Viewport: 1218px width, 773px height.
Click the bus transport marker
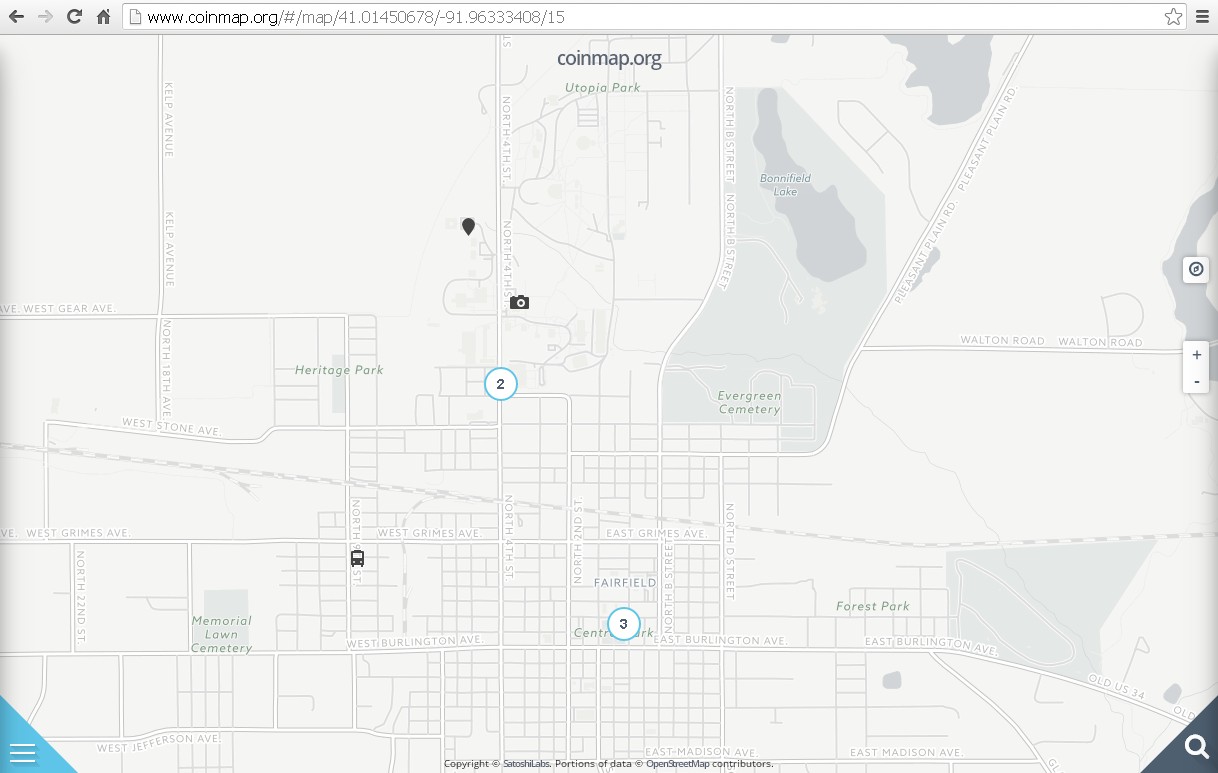pos(357,558)
